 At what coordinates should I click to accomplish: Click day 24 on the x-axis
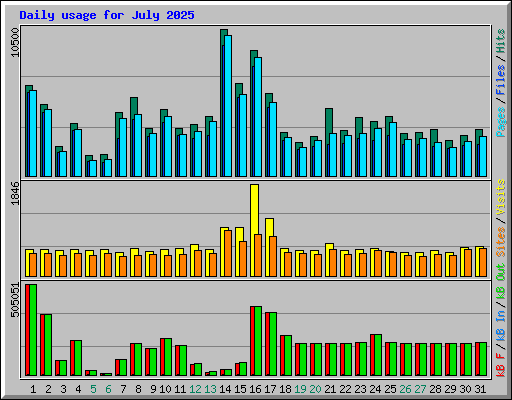[x=375, y=389]
